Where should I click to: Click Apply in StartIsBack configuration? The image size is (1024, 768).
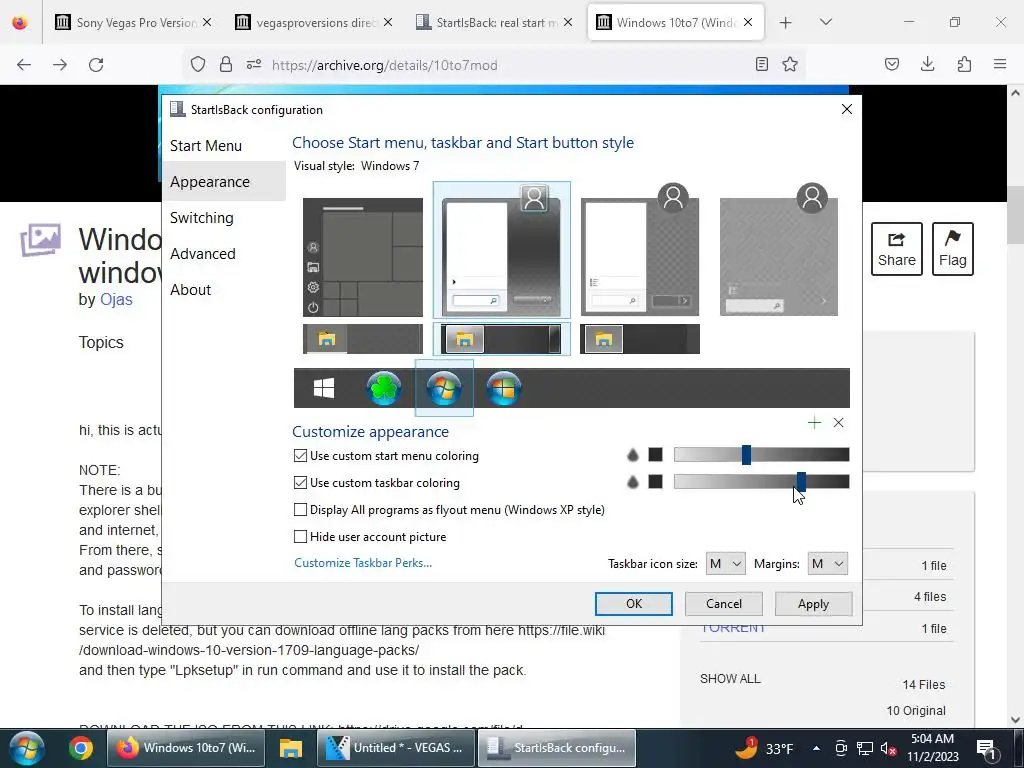[x=813, y=603]
